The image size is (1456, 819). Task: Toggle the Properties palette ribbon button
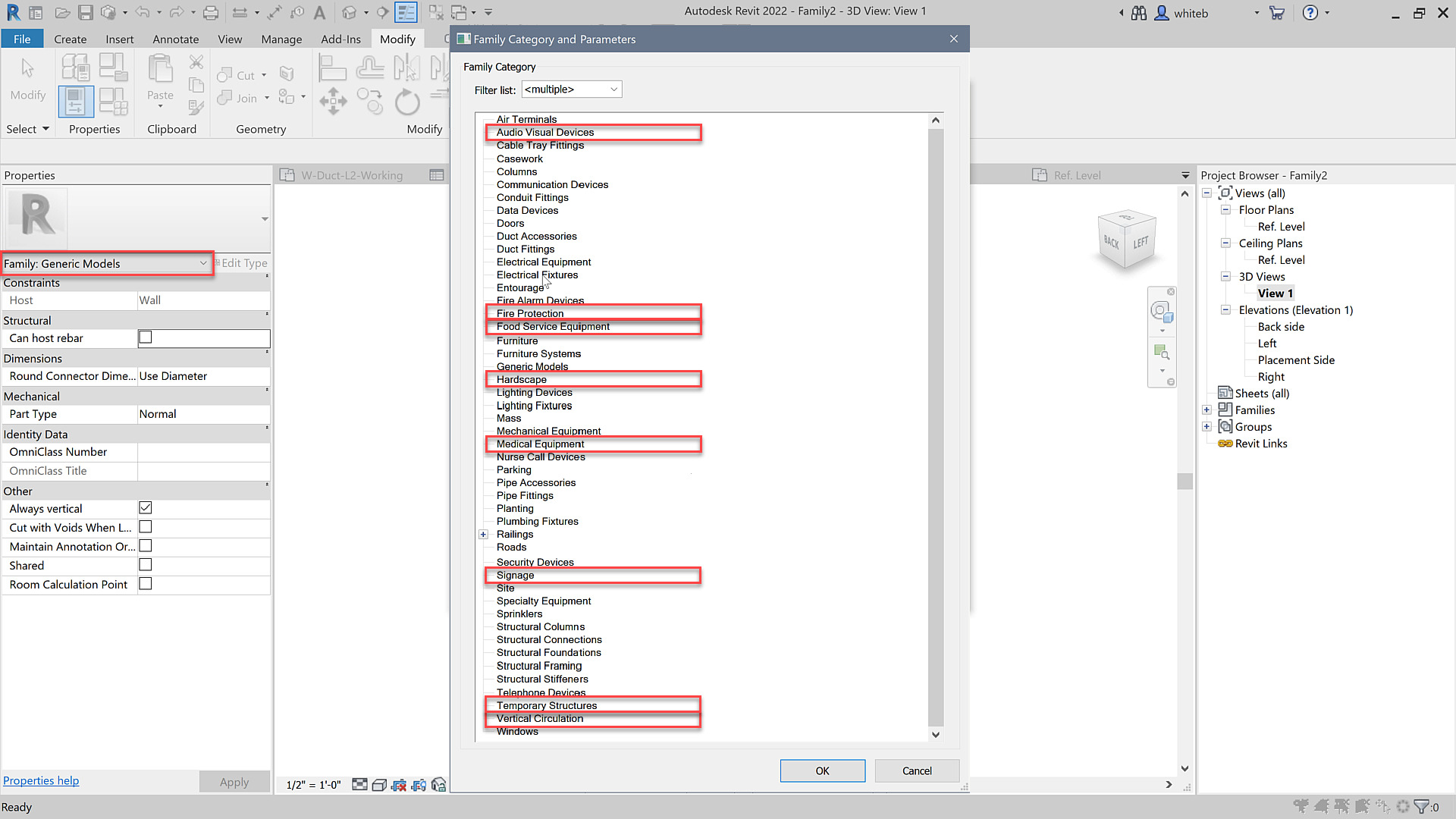coord(75,101)
